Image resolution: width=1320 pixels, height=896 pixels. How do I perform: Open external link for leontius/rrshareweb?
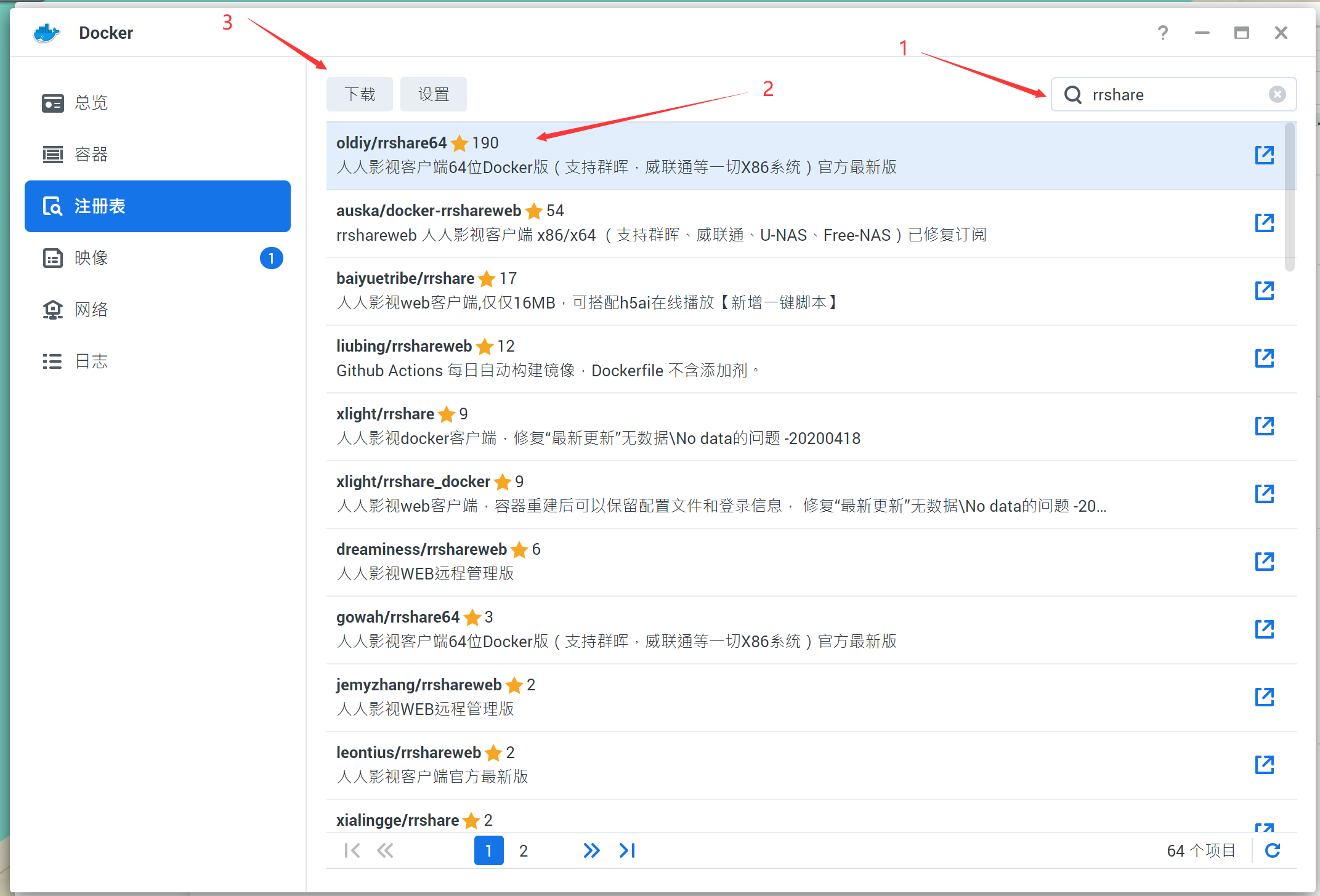[1264, 765]
